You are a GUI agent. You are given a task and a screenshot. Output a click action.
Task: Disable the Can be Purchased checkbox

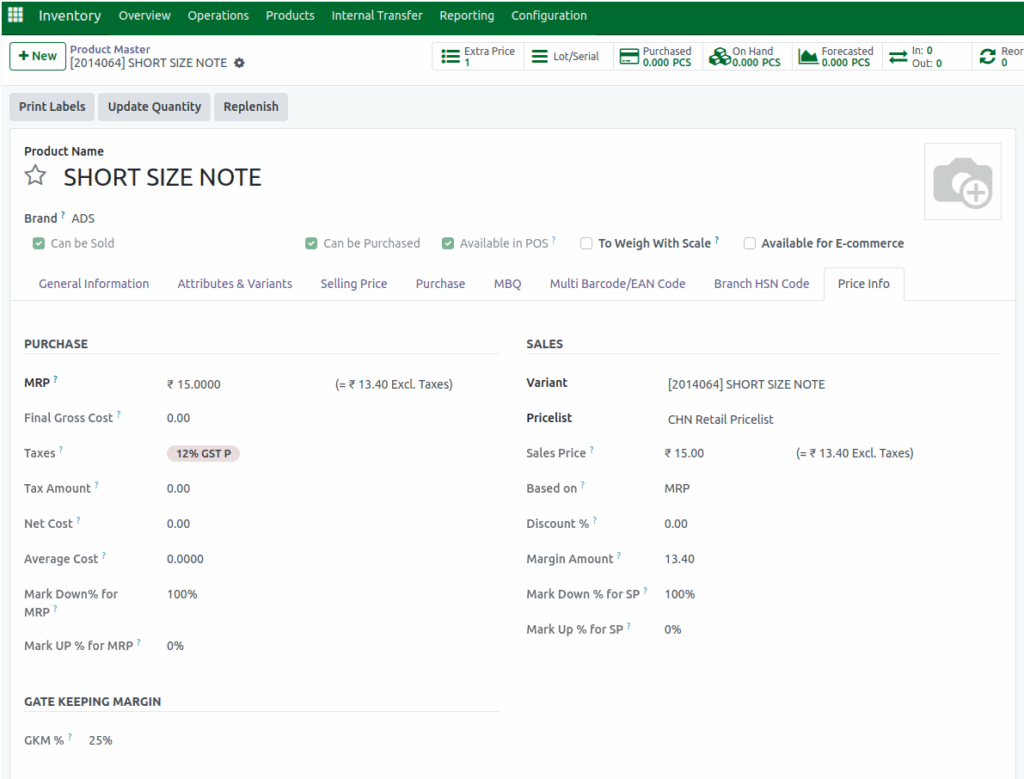(x=311, y=243)
